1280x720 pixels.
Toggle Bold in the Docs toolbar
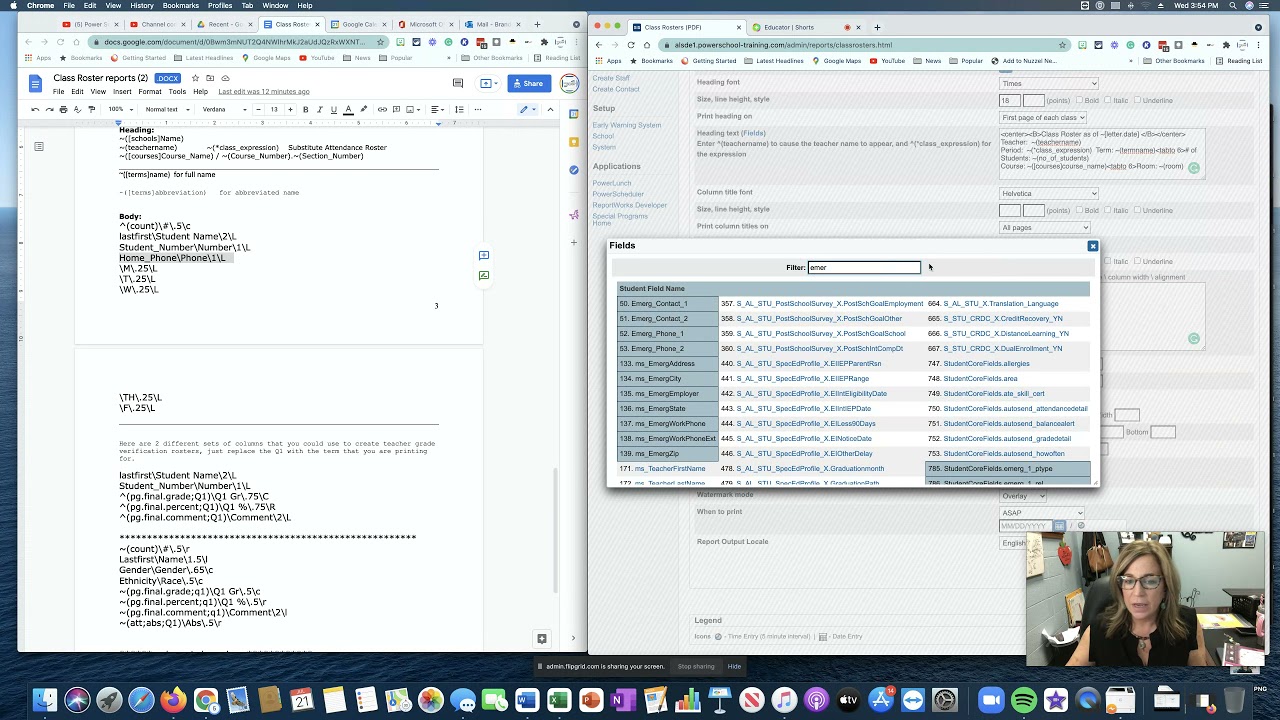306,109
